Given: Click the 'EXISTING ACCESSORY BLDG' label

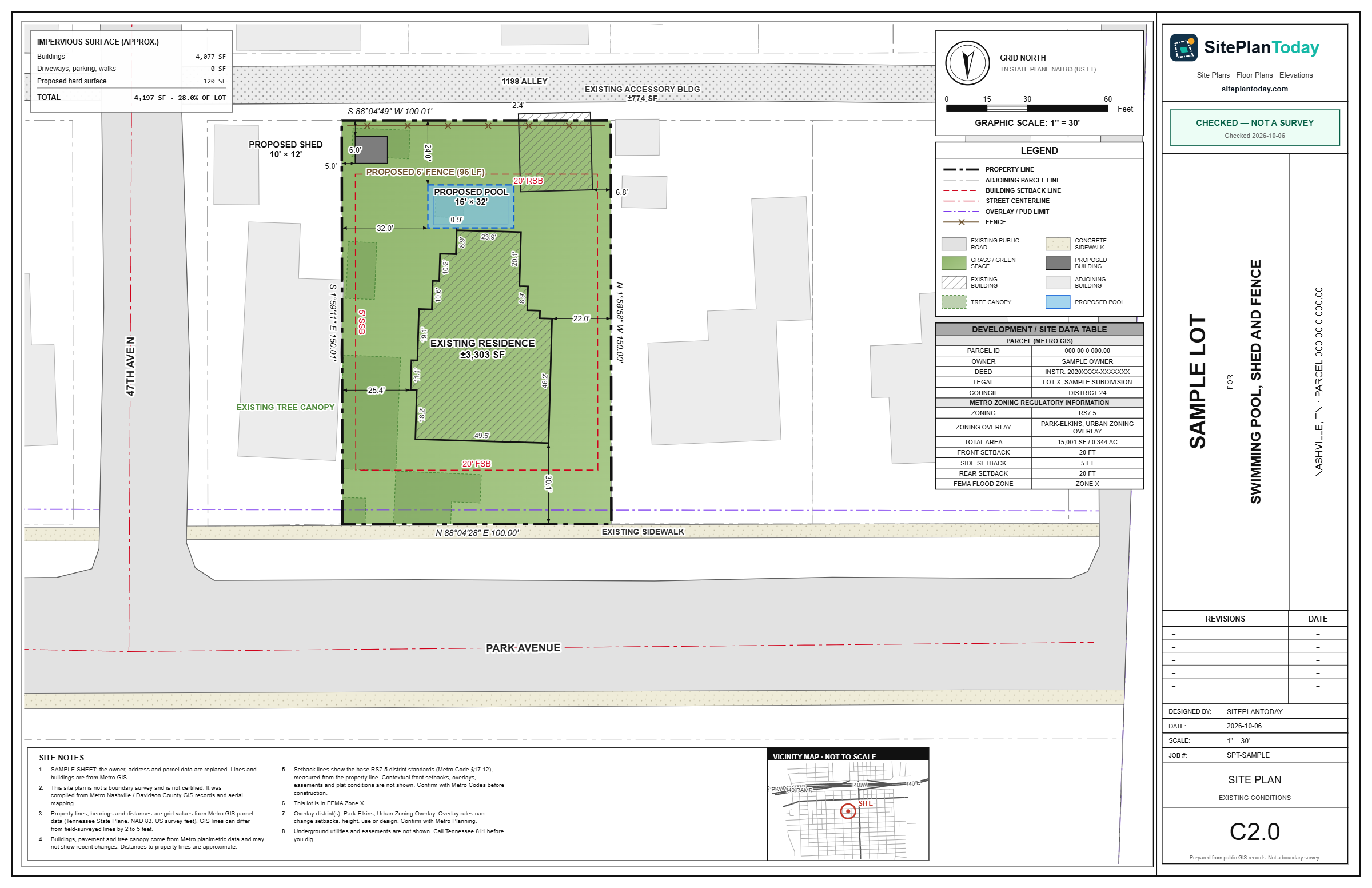Looking at the screenshot, I should tap(642, 89).
